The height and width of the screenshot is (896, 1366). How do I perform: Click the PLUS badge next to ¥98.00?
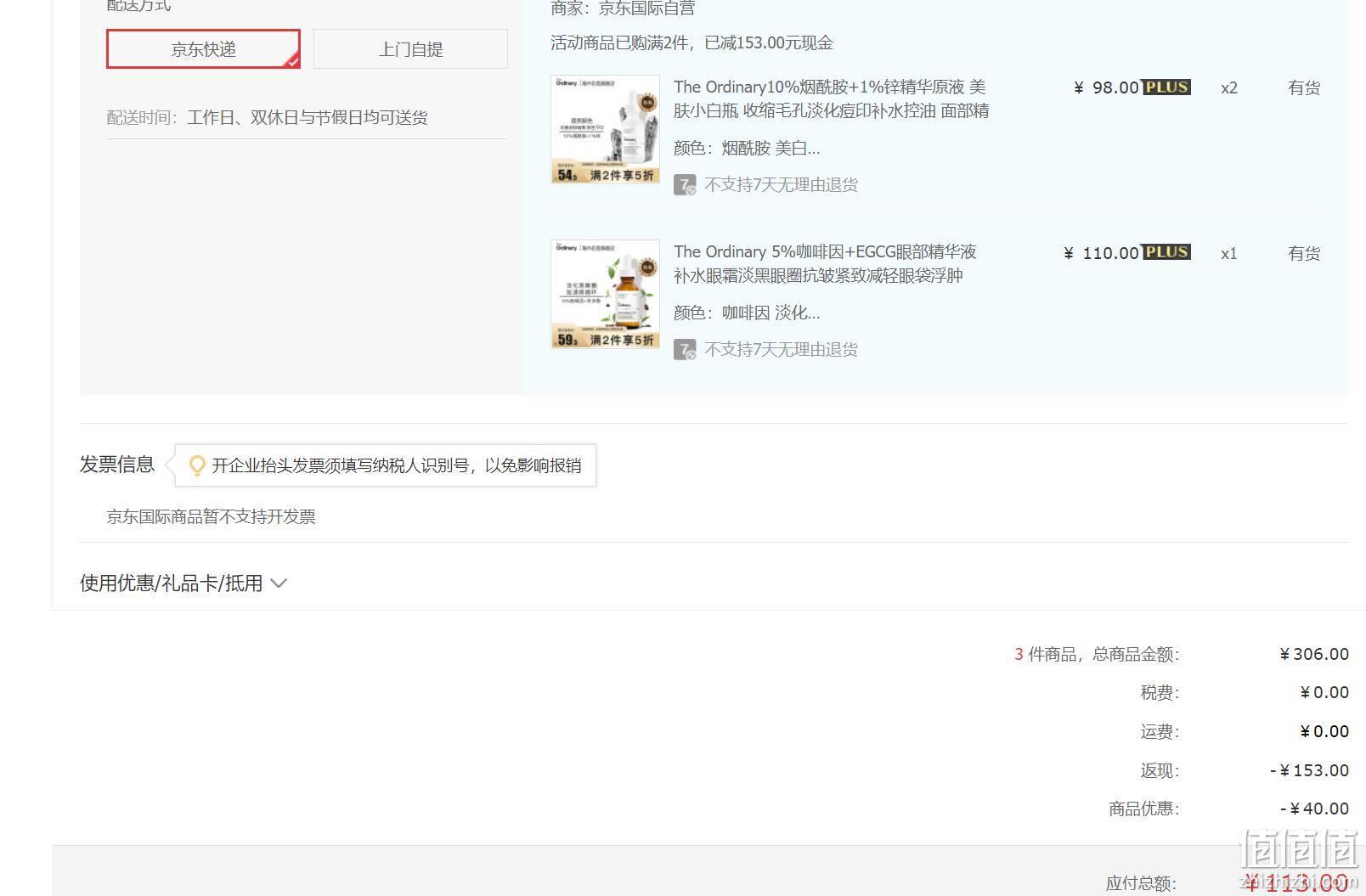[x=1166, y=87]
